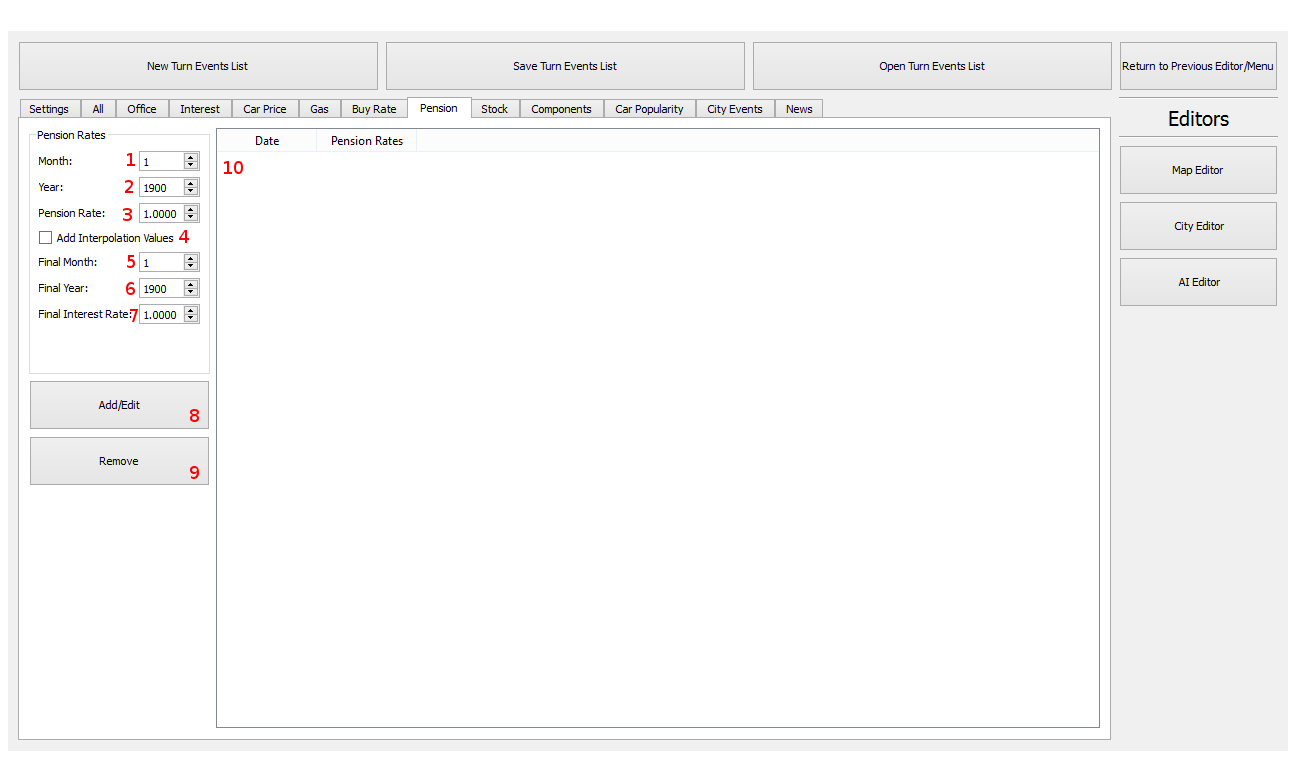Enable Add Interpolation Values checkbox
Screen dimensions: 1296x759
pos(46,238)
